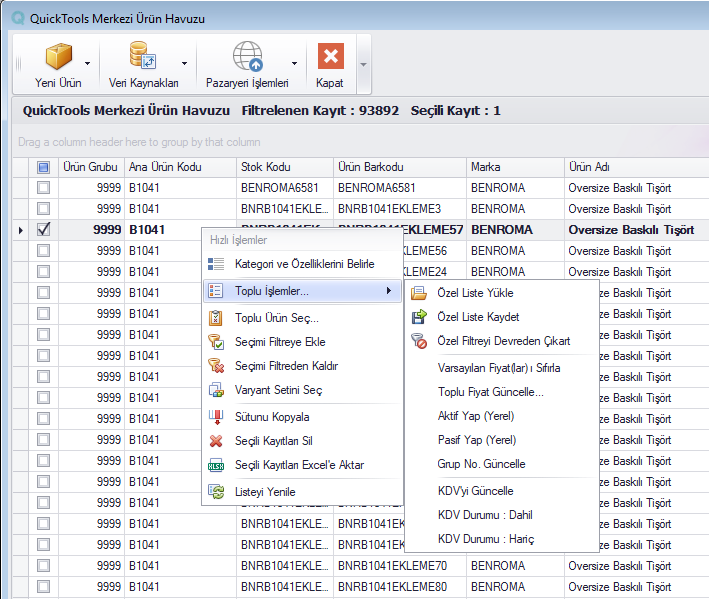Open the Veri Kaynakları dropdown arrow
Image resolution: width=709 pixels, height=599 pixels.
184,64
